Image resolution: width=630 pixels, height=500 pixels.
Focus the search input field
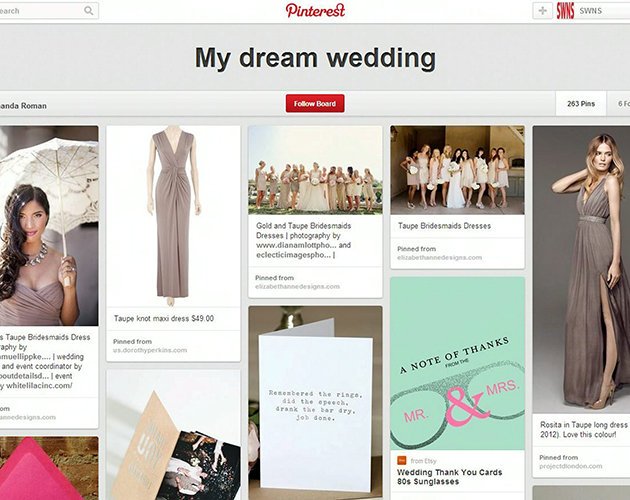coord(40,11)
